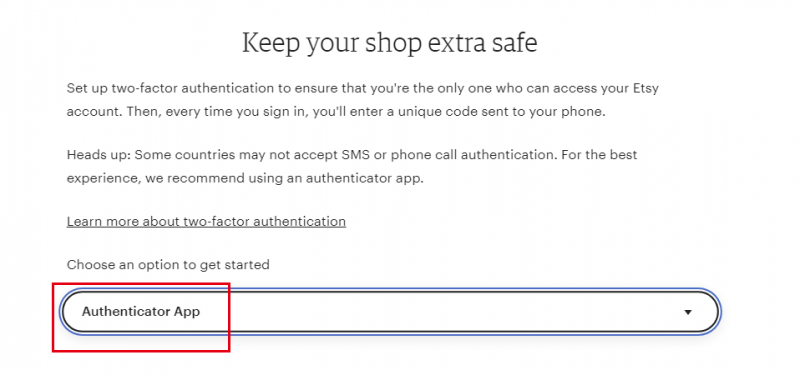Viewport: 800px width, 375px height.
Task: Click the 'Keep your shop extra safe' heading
Action: [x=389, y=43]
